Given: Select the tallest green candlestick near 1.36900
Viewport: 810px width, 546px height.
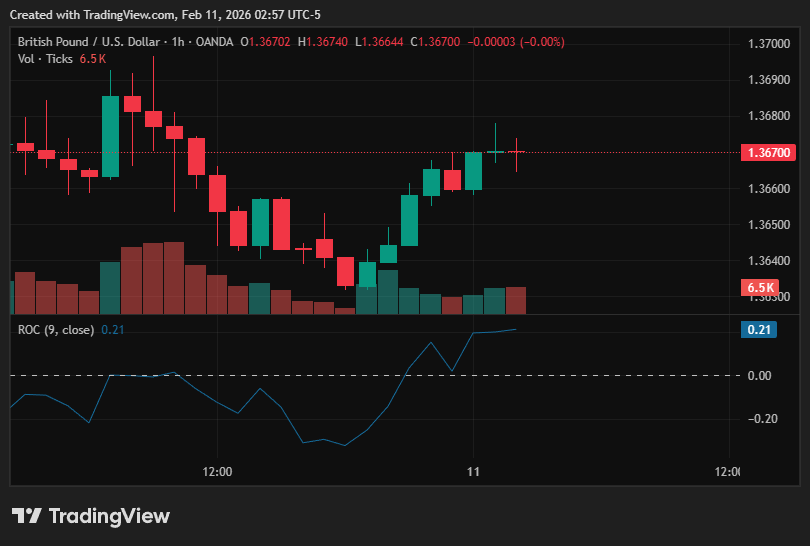Looking at the screenshot, I should [110, 136].
